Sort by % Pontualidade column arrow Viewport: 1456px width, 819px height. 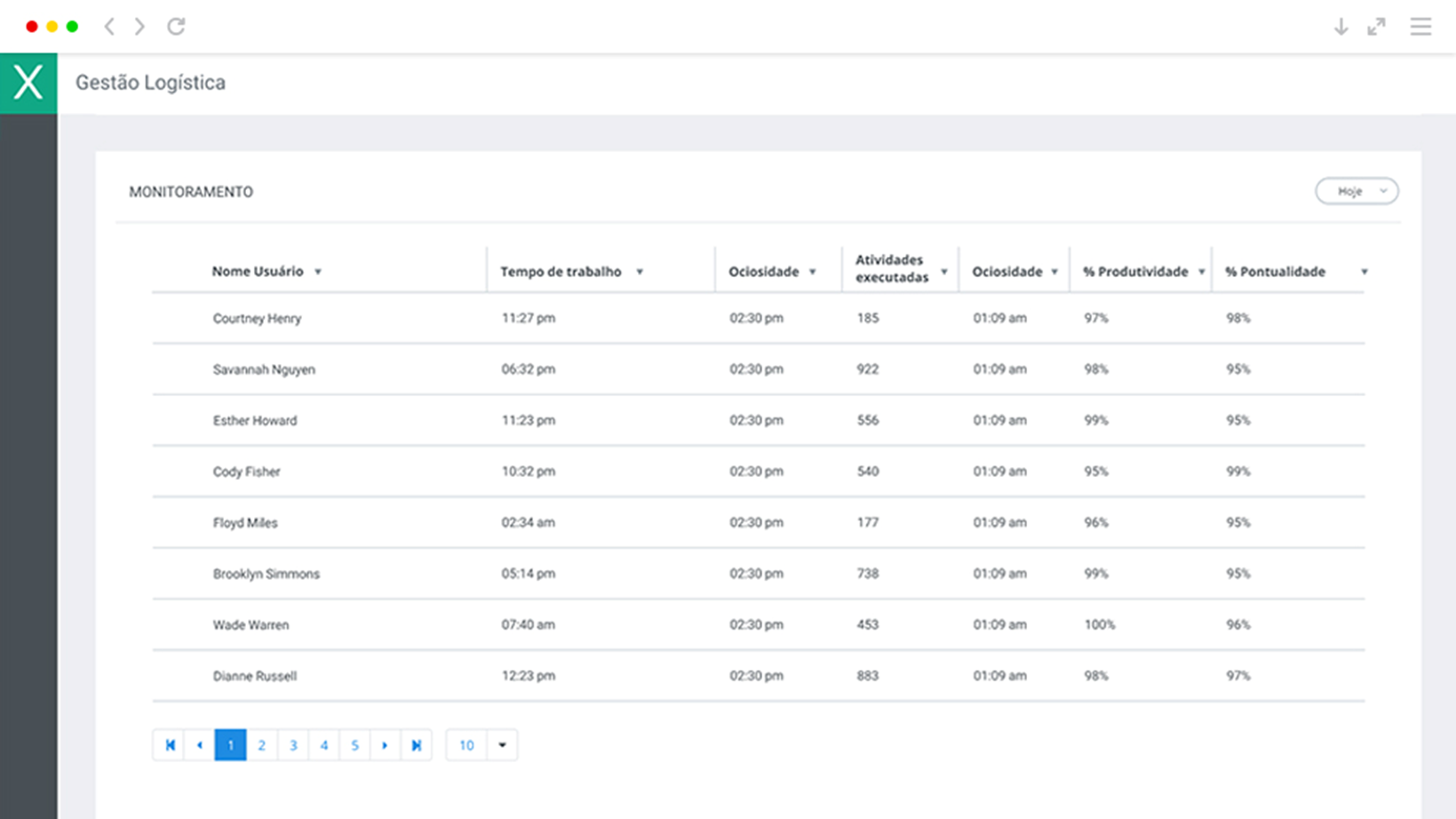click(1365, 272)
